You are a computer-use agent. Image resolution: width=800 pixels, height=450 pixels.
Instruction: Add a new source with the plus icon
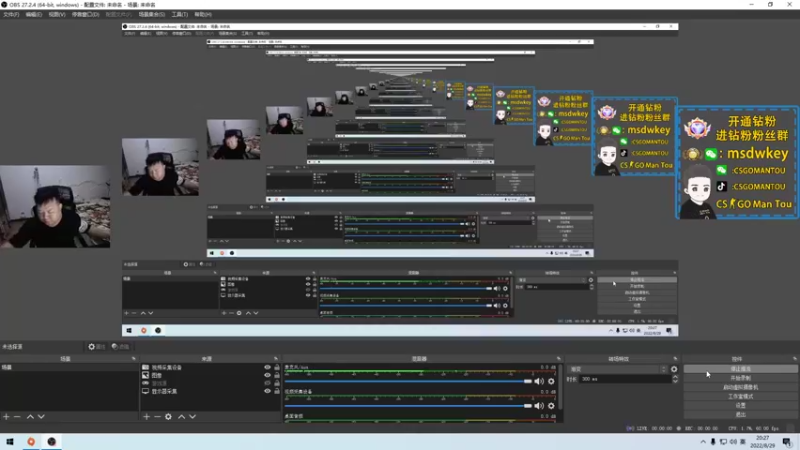(x=146, y=417)
